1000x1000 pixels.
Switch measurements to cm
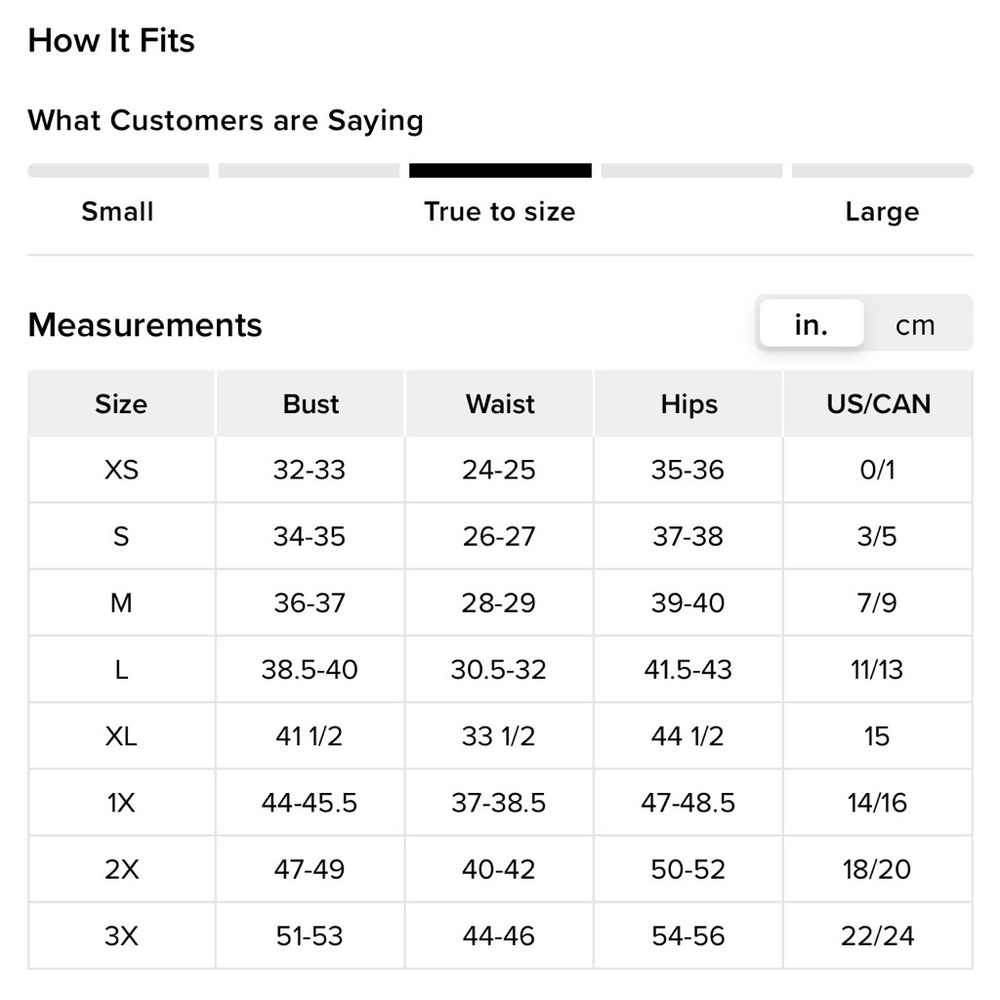click(915, 325)
